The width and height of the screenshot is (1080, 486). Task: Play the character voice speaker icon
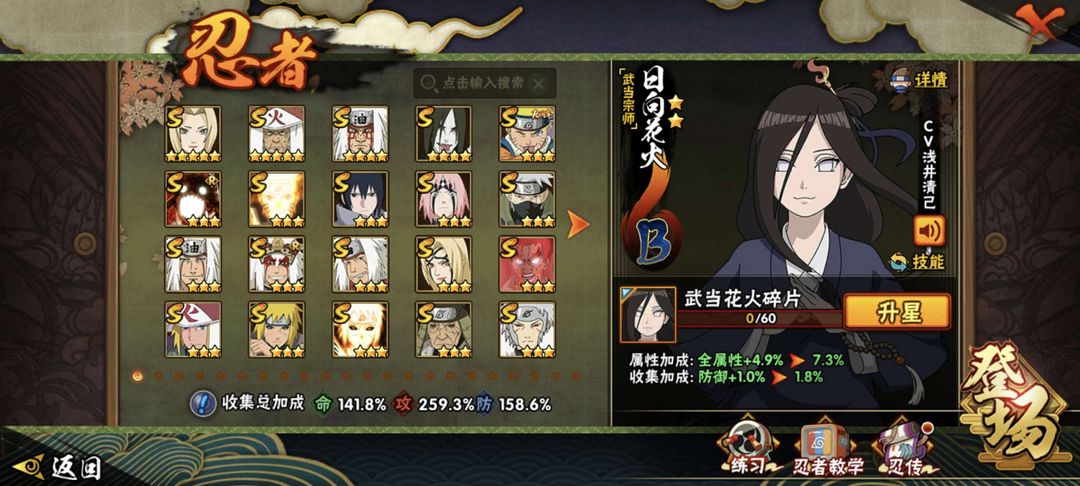(929, 231)
